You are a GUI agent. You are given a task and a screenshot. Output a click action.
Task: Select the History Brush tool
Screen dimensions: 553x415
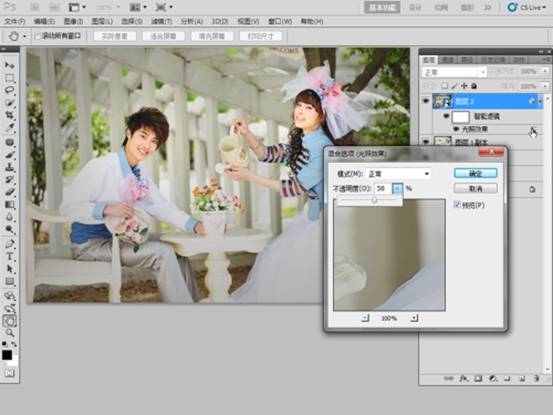pyautogui.click(x=10, y=180)
